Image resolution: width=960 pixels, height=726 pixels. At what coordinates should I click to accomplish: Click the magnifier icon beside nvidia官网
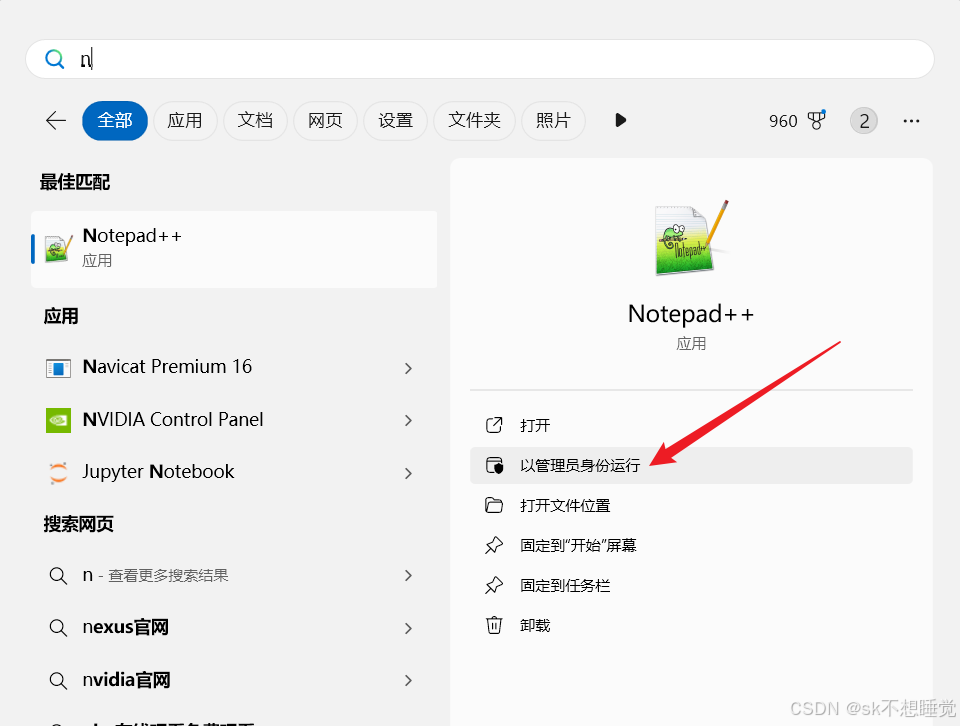point(58,681)
